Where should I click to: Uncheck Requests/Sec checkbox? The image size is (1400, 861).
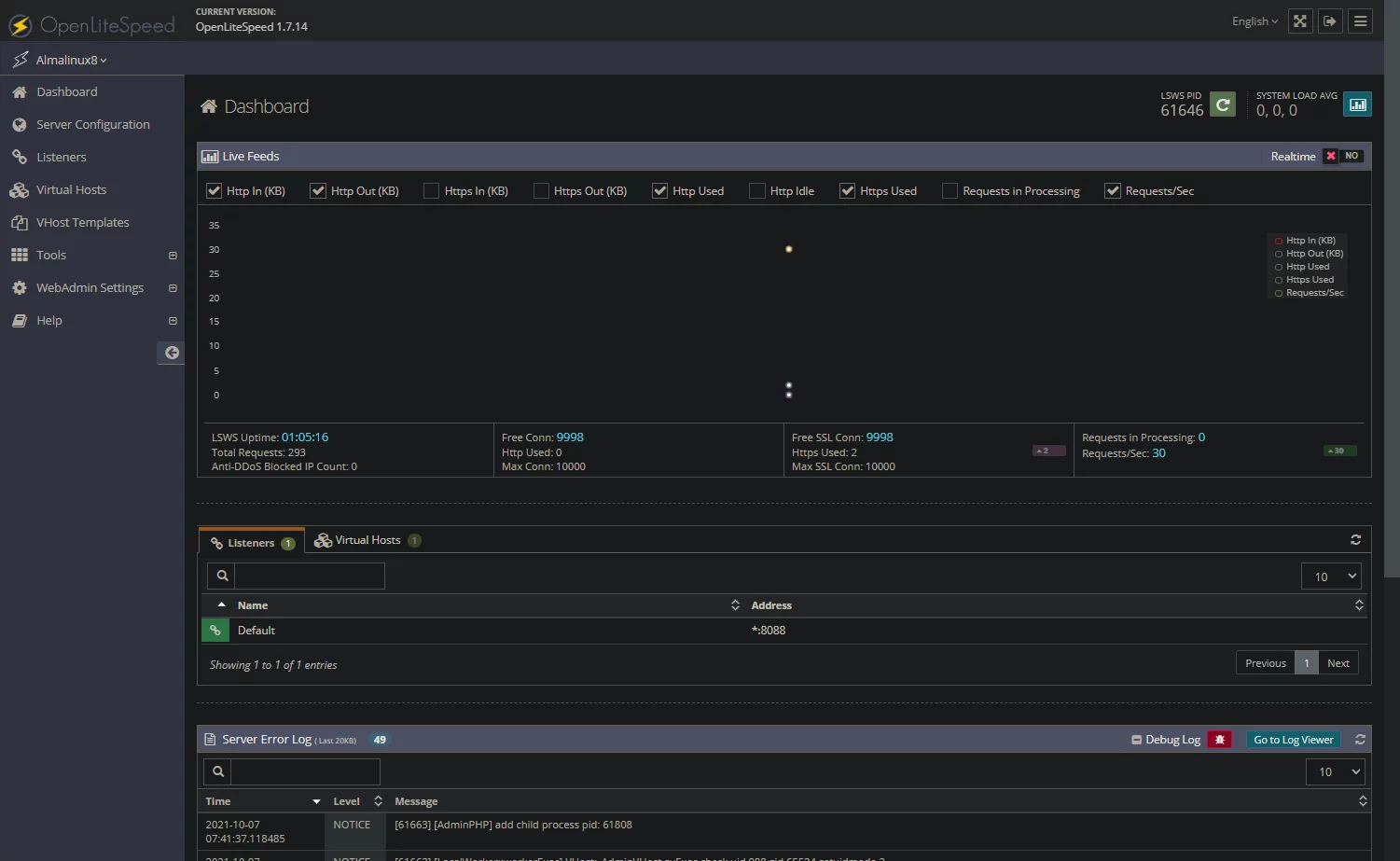click(1113, 191)
